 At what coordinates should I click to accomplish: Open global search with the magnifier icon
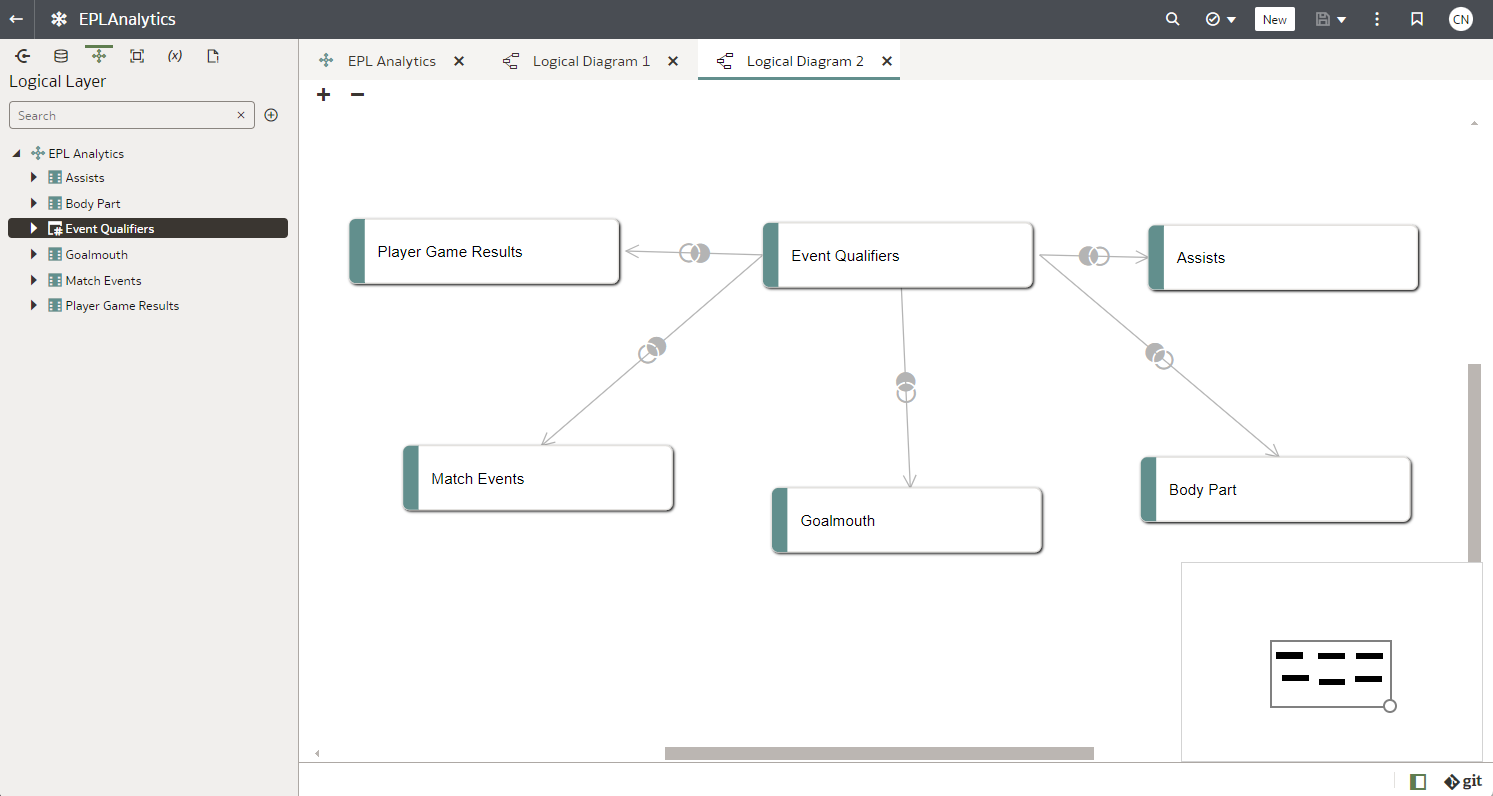pos(1171,19)
